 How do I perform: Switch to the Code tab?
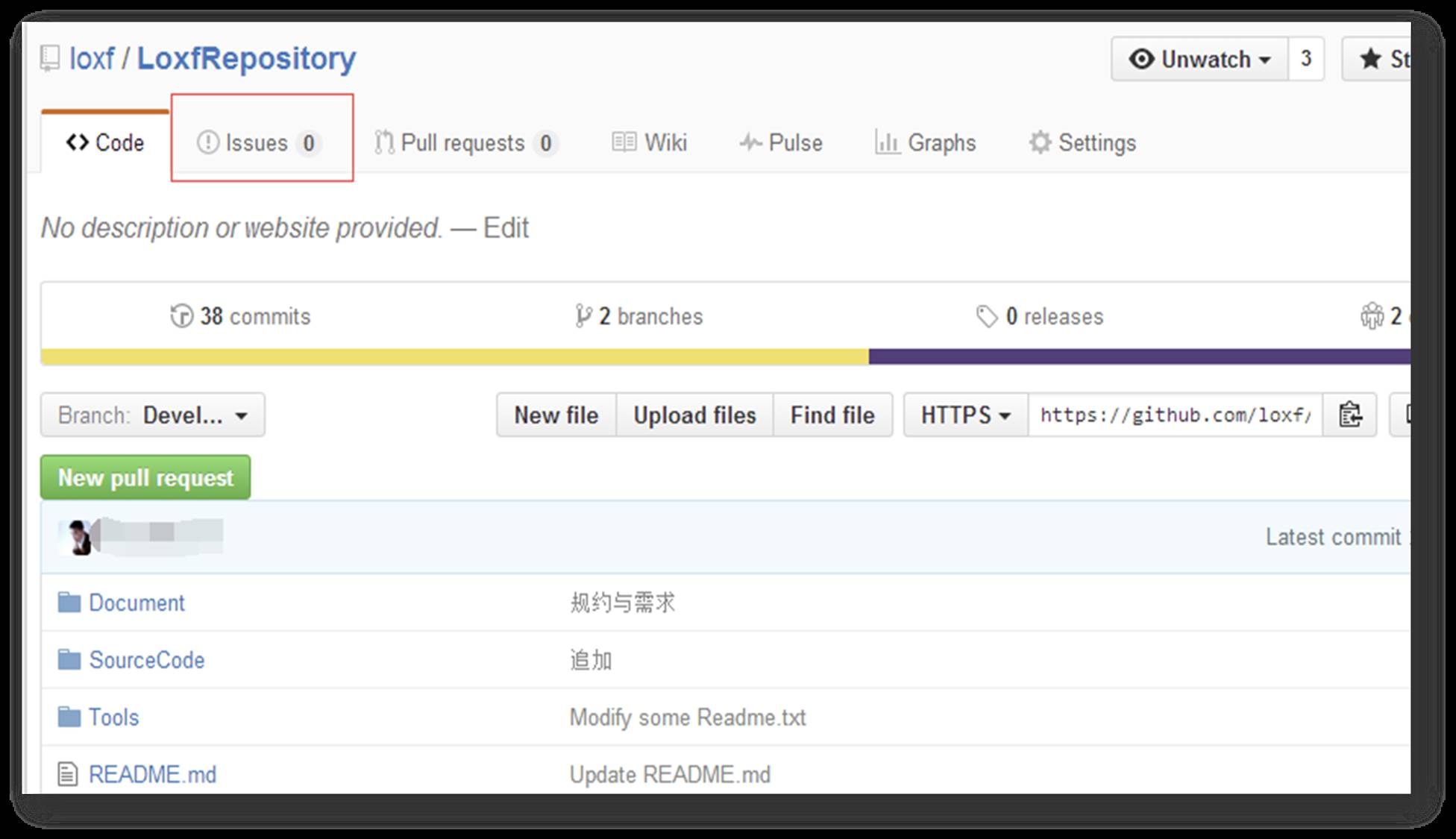[105, 142]
